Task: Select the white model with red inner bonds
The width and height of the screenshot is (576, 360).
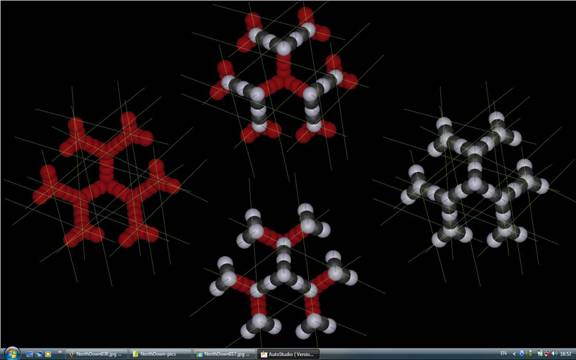Action: pos(284,272)
